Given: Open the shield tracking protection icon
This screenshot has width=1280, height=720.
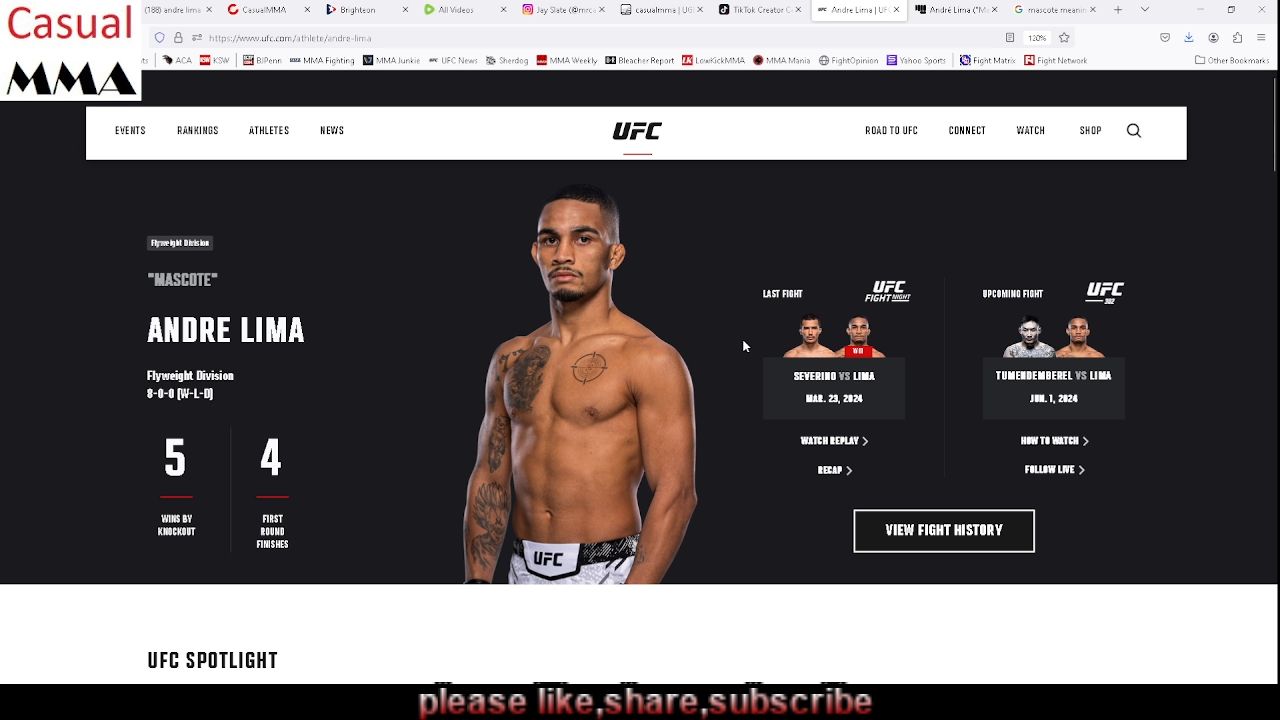Looking at the screenshot, I should [x=159, y=38].
